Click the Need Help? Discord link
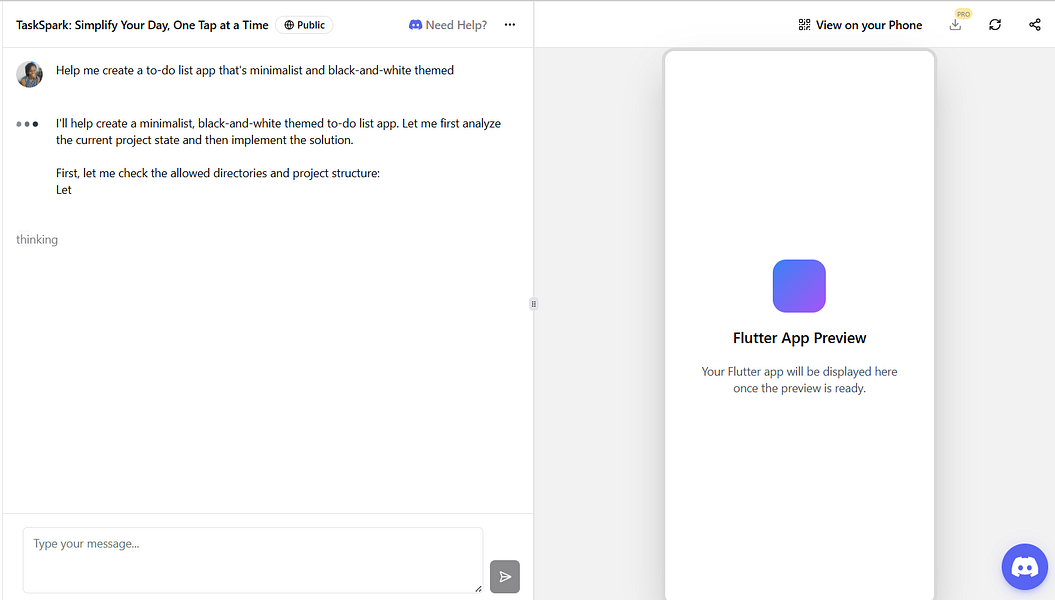Viewport: 1055px width, 600px height. 448,25
